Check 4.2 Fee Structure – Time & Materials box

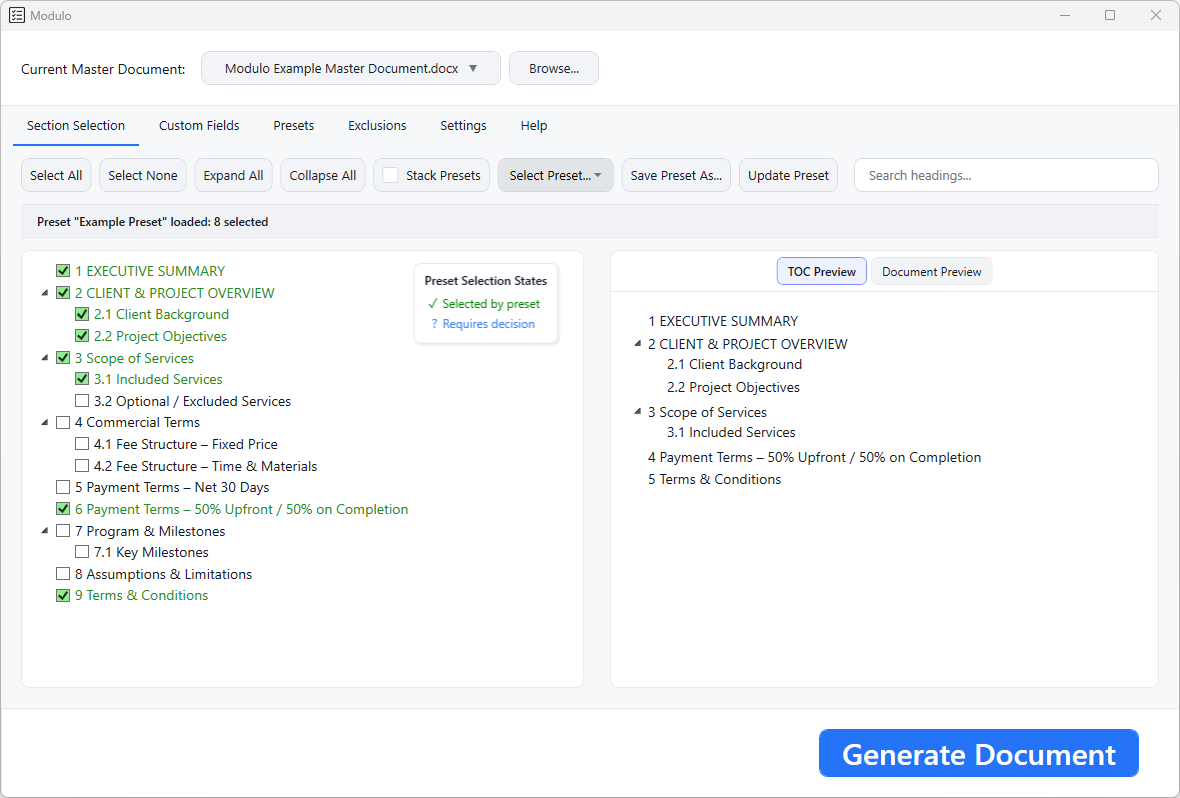point(82,466)
